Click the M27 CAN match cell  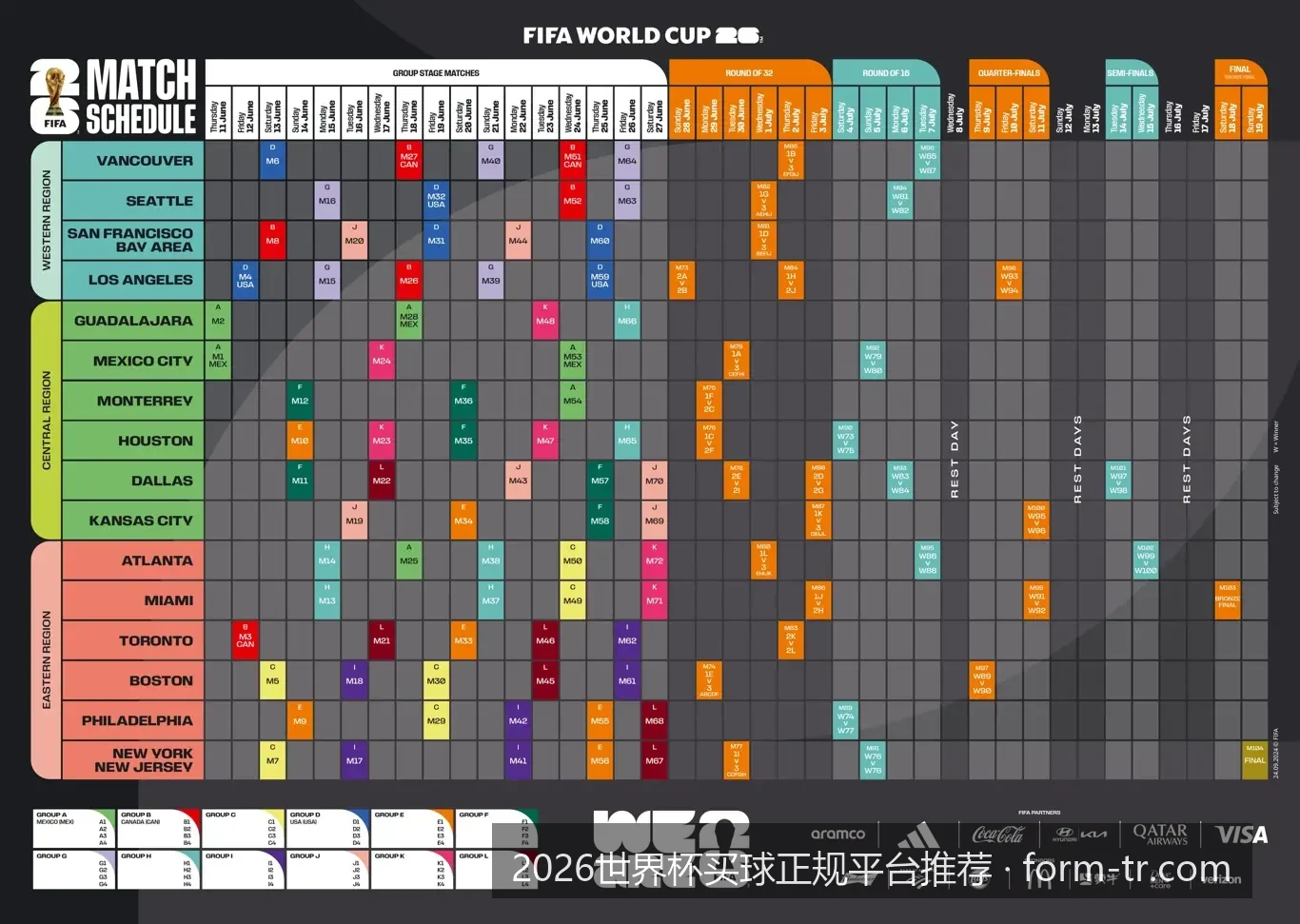pyautogui.click(x=409, y=161)
